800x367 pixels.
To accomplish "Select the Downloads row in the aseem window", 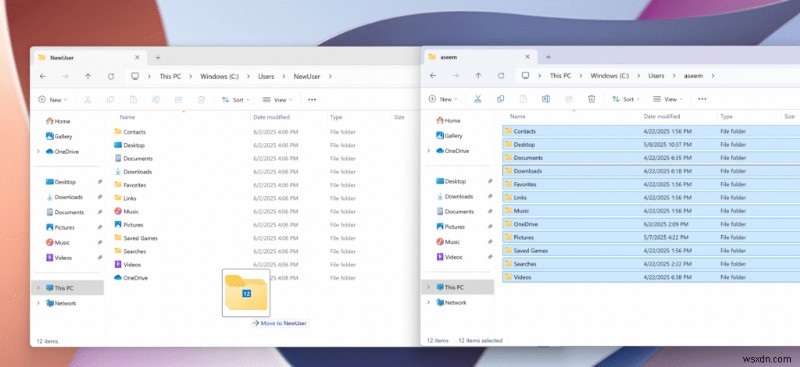I will 651,171.
